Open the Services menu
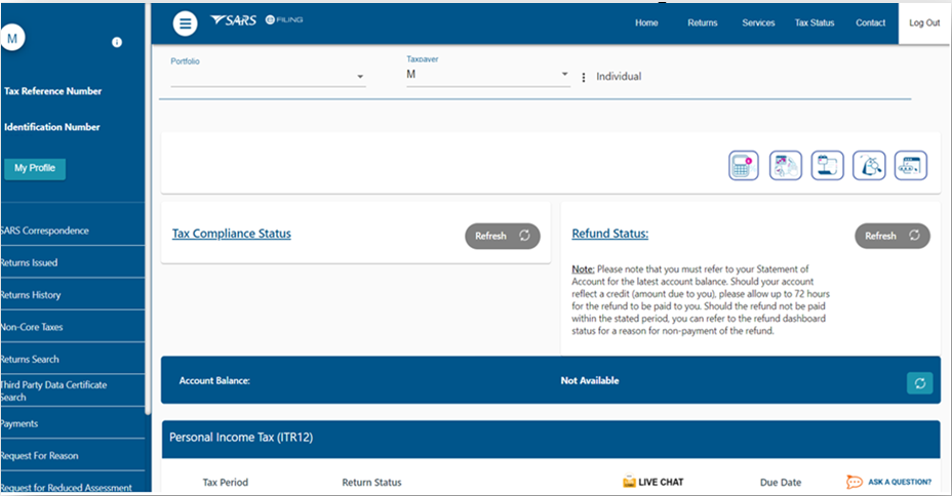The width and height of the screenshot is (952, 496). pos(758,23)
